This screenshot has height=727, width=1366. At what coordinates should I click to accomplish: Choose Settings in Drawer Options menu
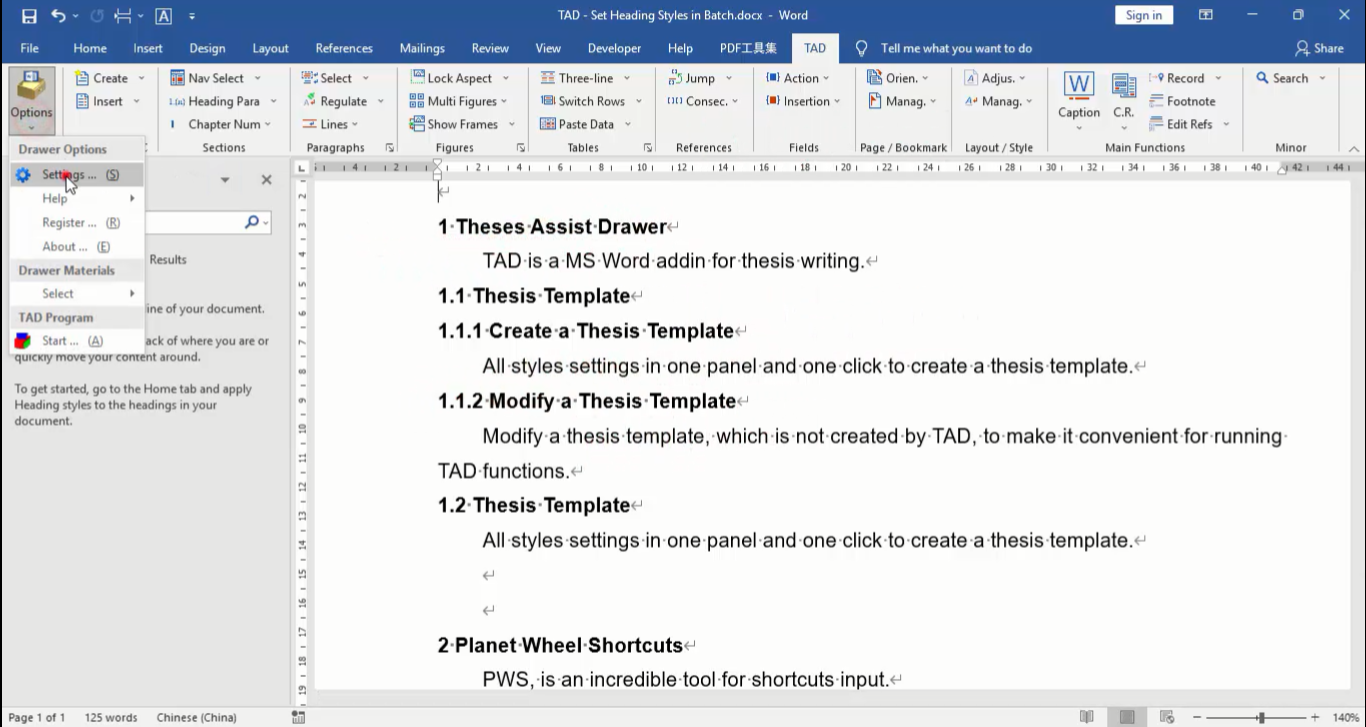click(77, 174)
